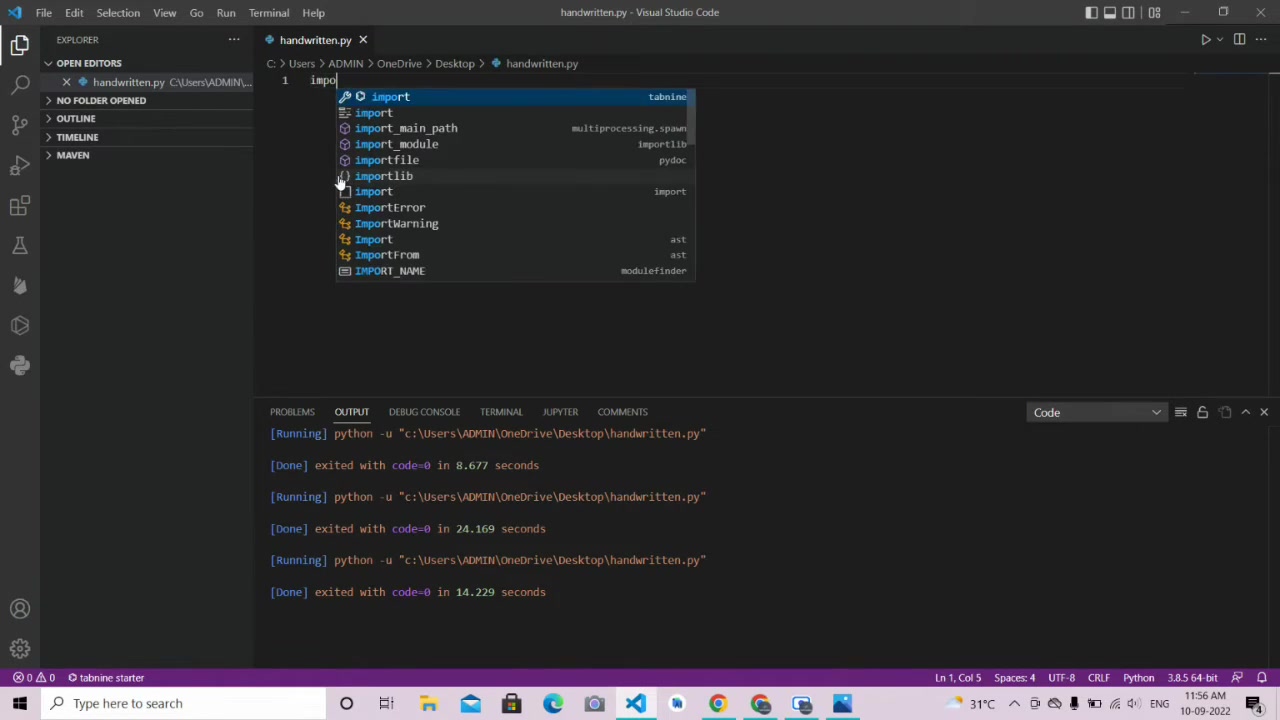This screenshot has width=1280, height=720.
Task: Expand the Timeline section
Action: coord(77,137)
